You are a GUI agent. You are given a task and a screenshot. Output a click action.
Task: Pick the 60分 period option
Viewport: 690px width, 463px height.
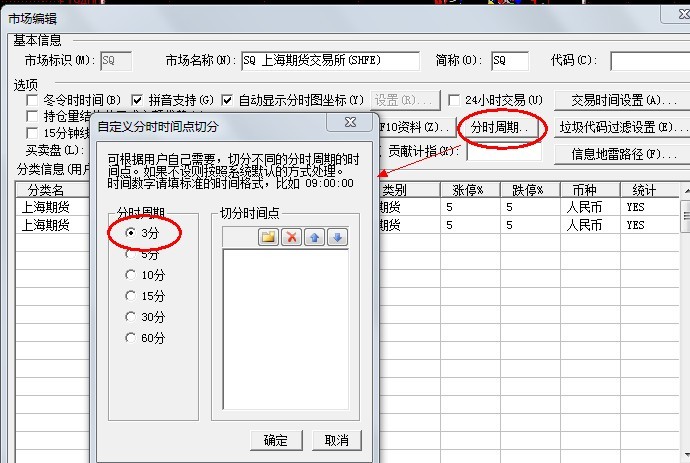130,338
